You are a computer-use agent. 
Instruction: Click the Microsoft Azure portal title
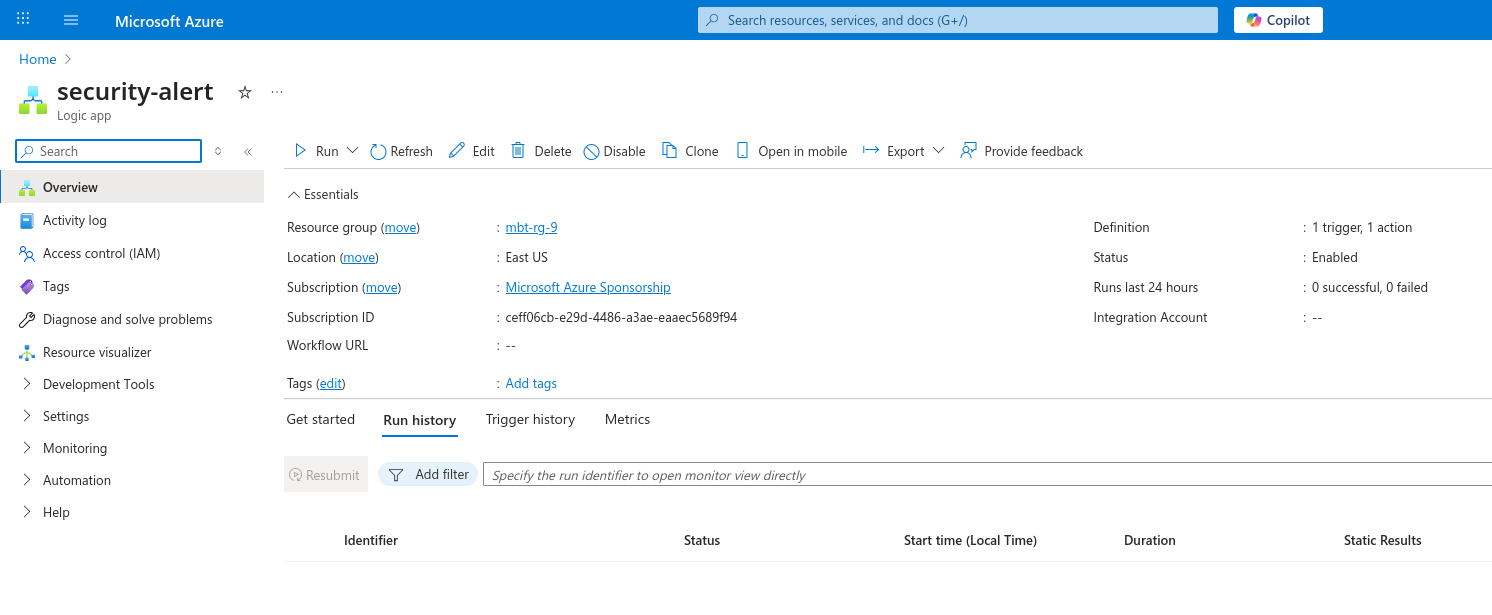coord(169,21)
